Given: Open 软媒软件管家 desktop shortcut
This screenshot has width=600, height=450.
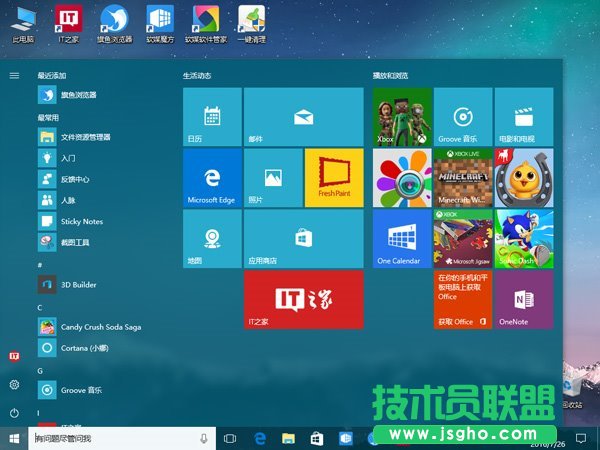Looking at the screenshot, I should (x=206, y=24).
